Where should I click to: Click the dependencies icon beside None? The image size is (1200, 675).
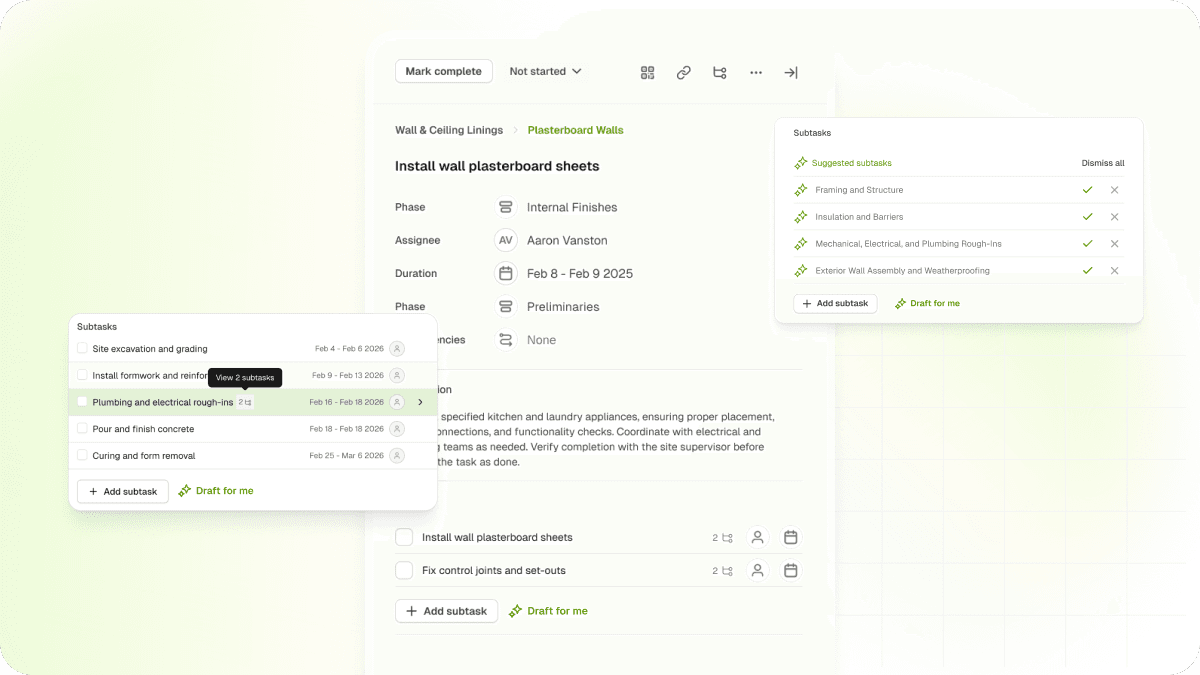point(506,340)
